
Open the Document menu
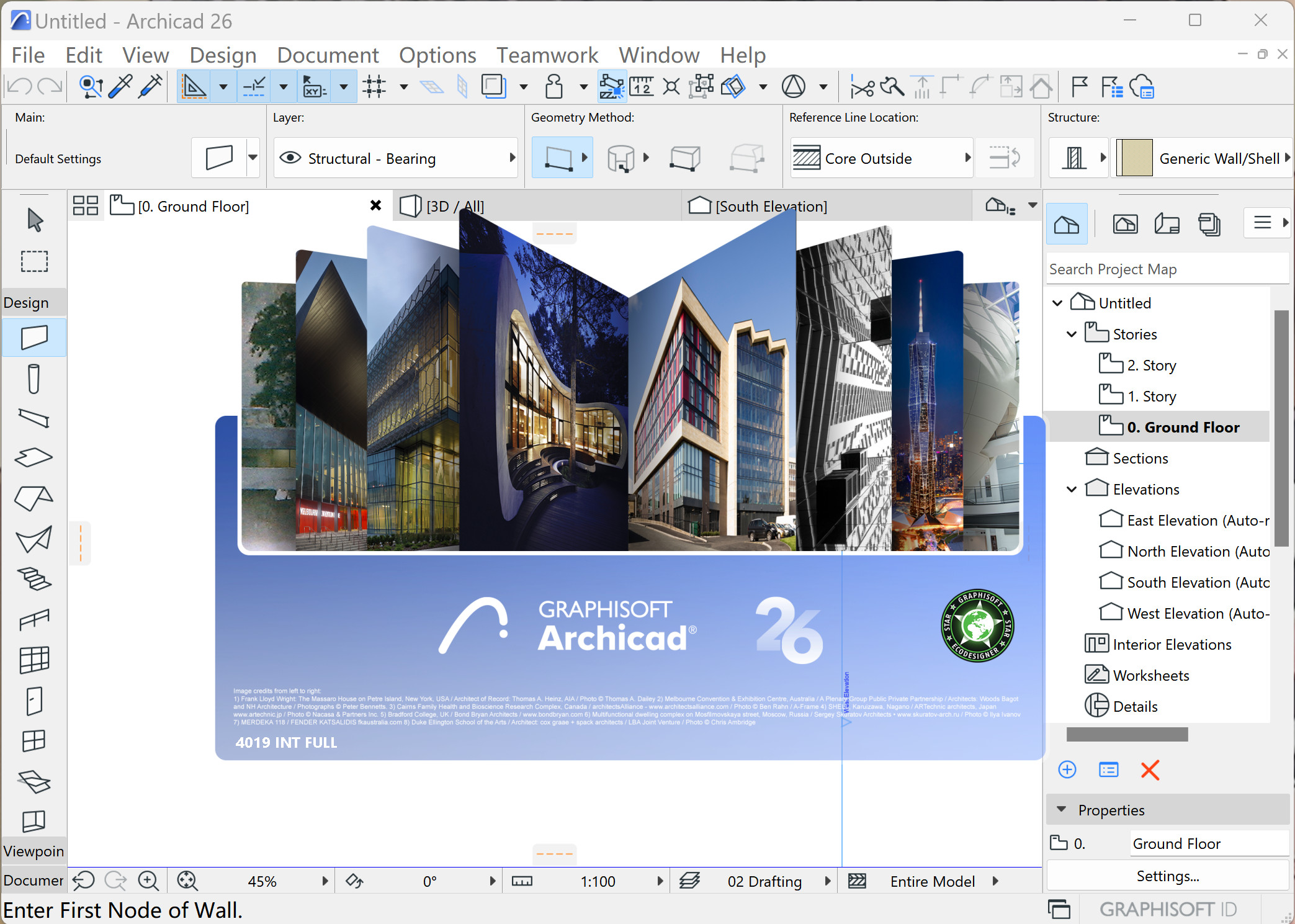[328, 55]
